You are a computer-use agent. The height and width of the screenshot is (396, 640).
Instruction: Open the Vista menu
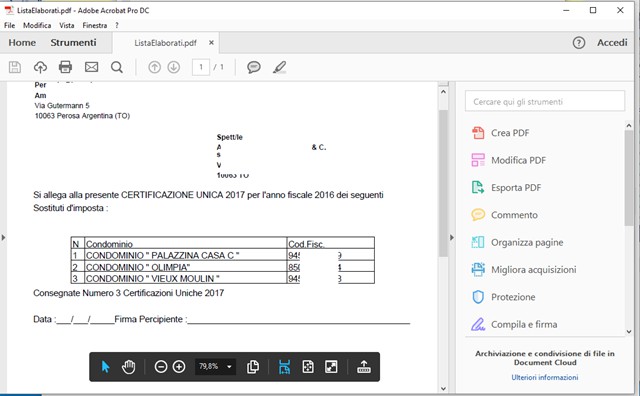coord(67,25)
